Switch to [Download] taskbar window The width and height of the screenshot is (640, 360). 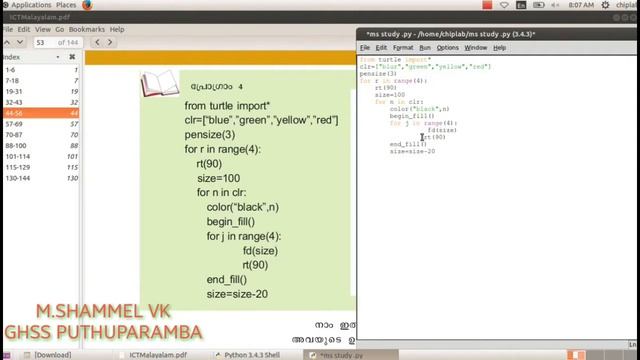tap(48, 355)
